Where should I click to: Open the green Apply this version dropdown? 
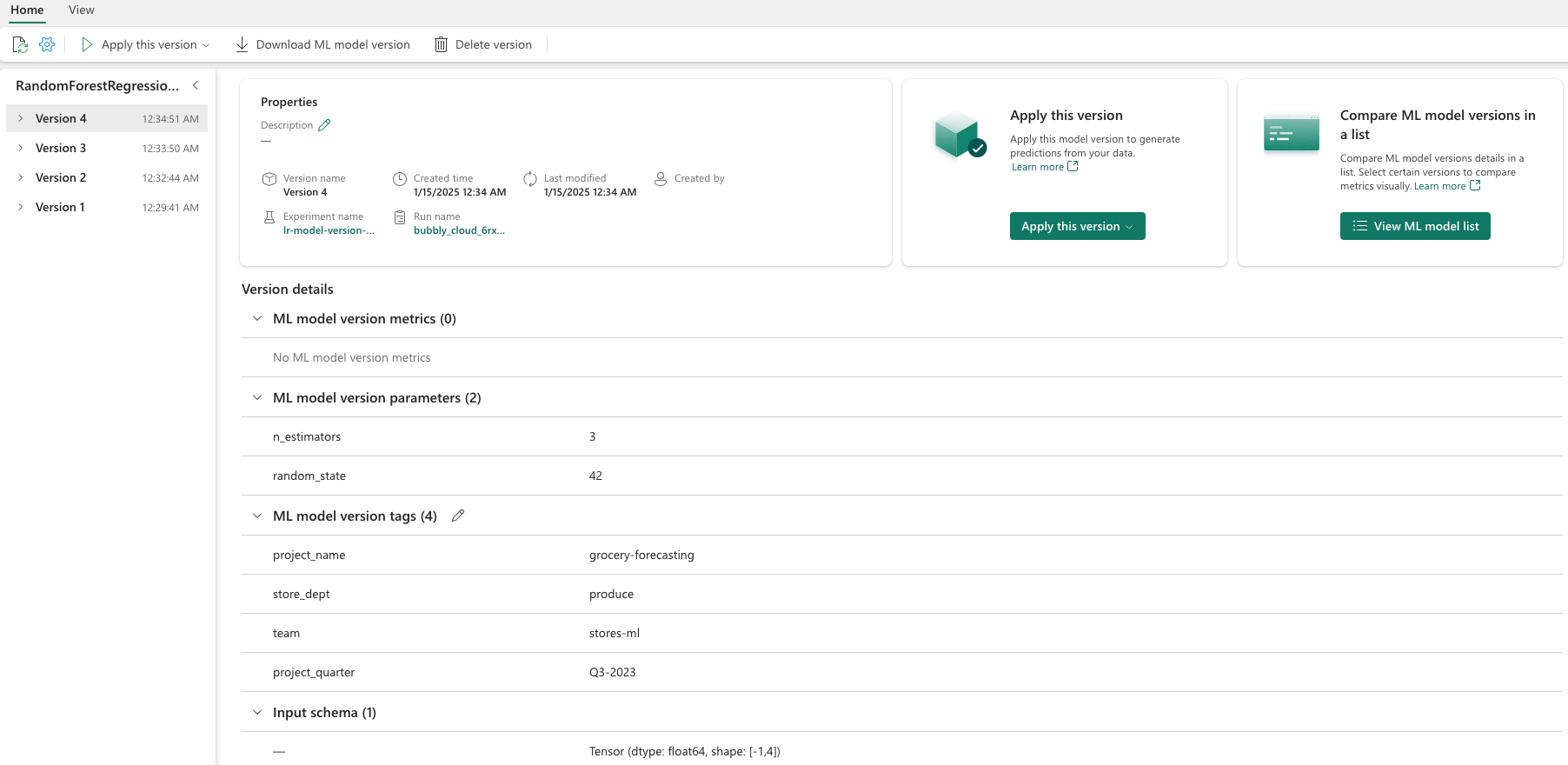(x=1077, y=226)
